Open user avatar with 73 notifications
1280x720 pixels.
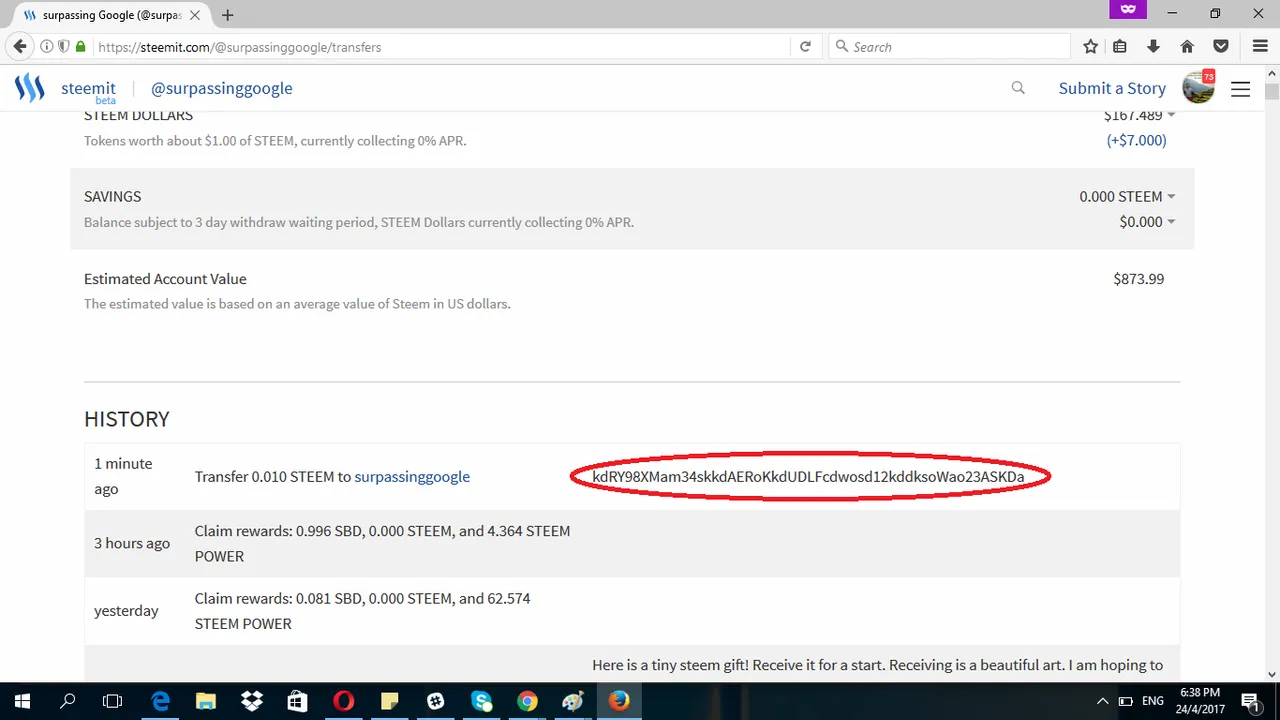click(1198, 87)
